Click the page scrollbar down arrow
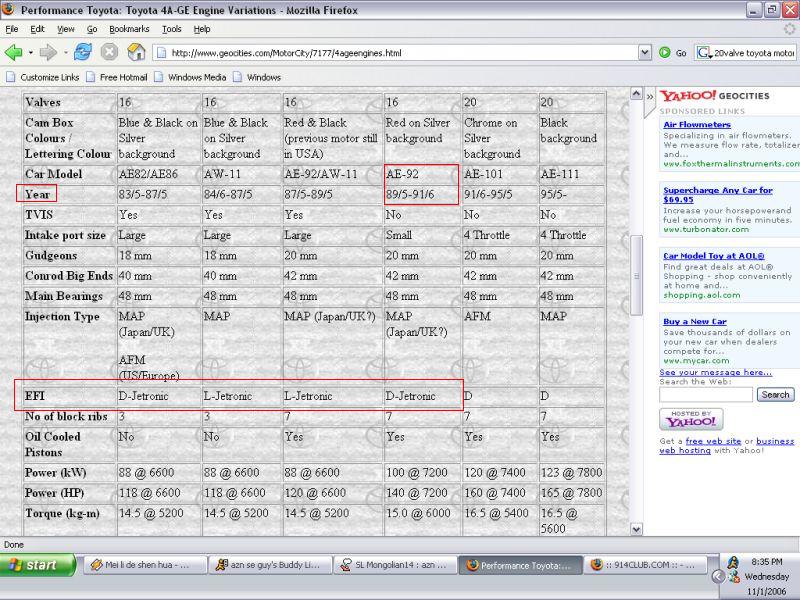 (x=636, y=530)
